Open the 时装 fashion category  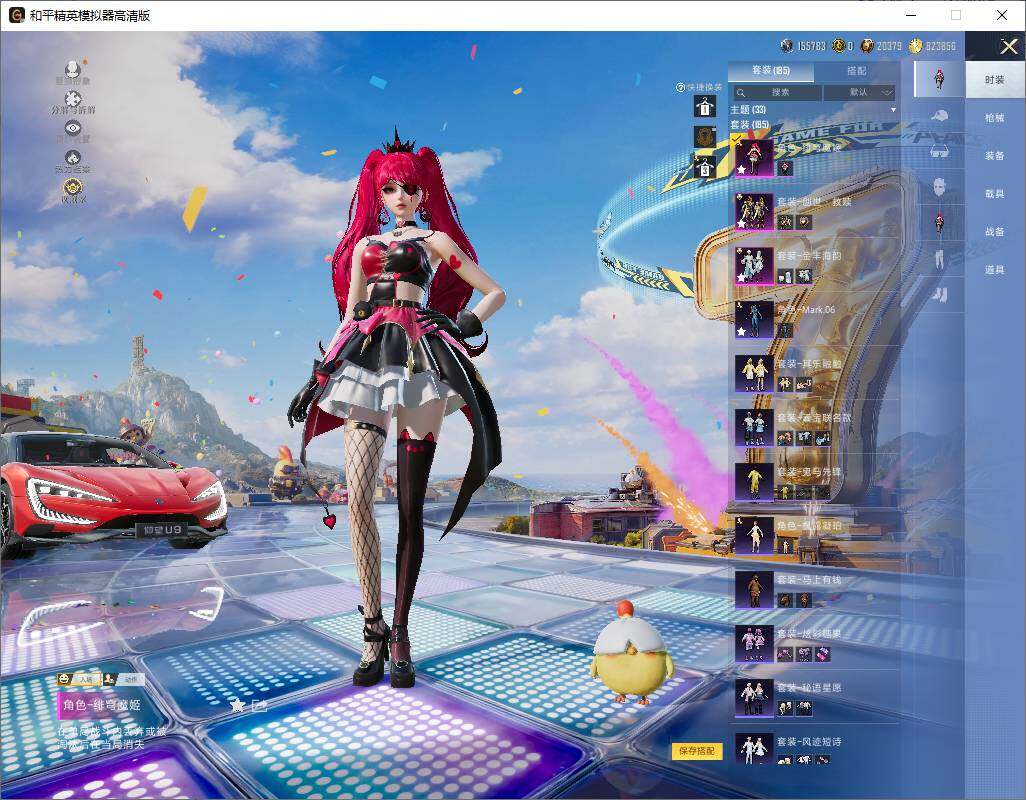click(x=995, y=80)
